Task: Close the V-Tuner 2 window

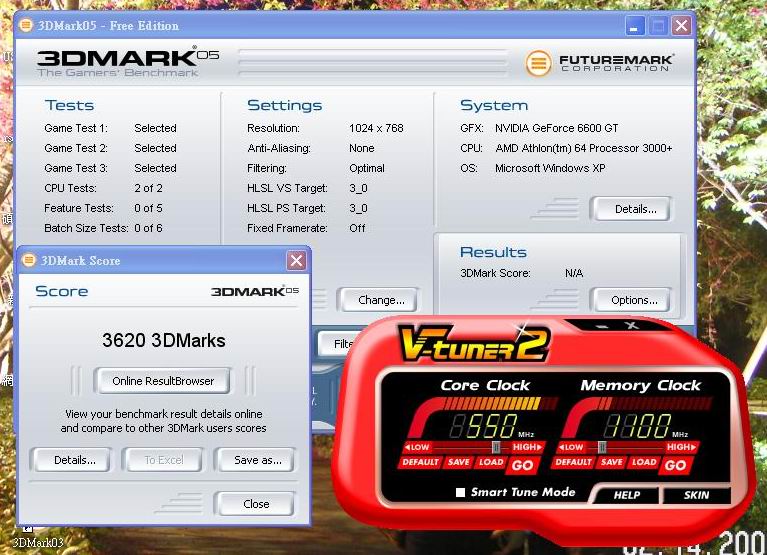Action: (632, 325)
